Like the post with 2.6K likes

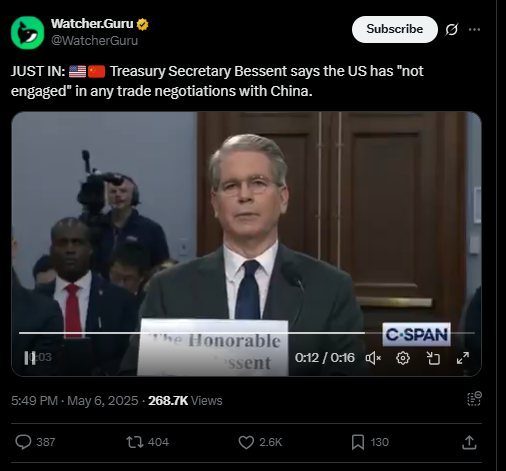(246, 442)
